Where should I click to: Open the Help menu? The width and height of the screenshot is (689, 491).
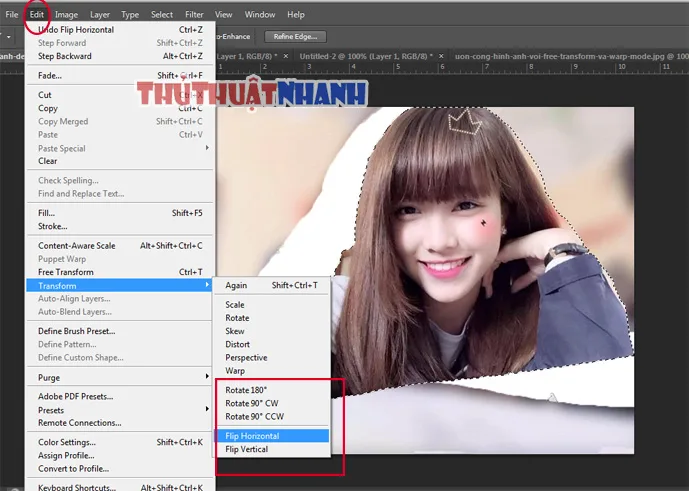pos(296,15)
